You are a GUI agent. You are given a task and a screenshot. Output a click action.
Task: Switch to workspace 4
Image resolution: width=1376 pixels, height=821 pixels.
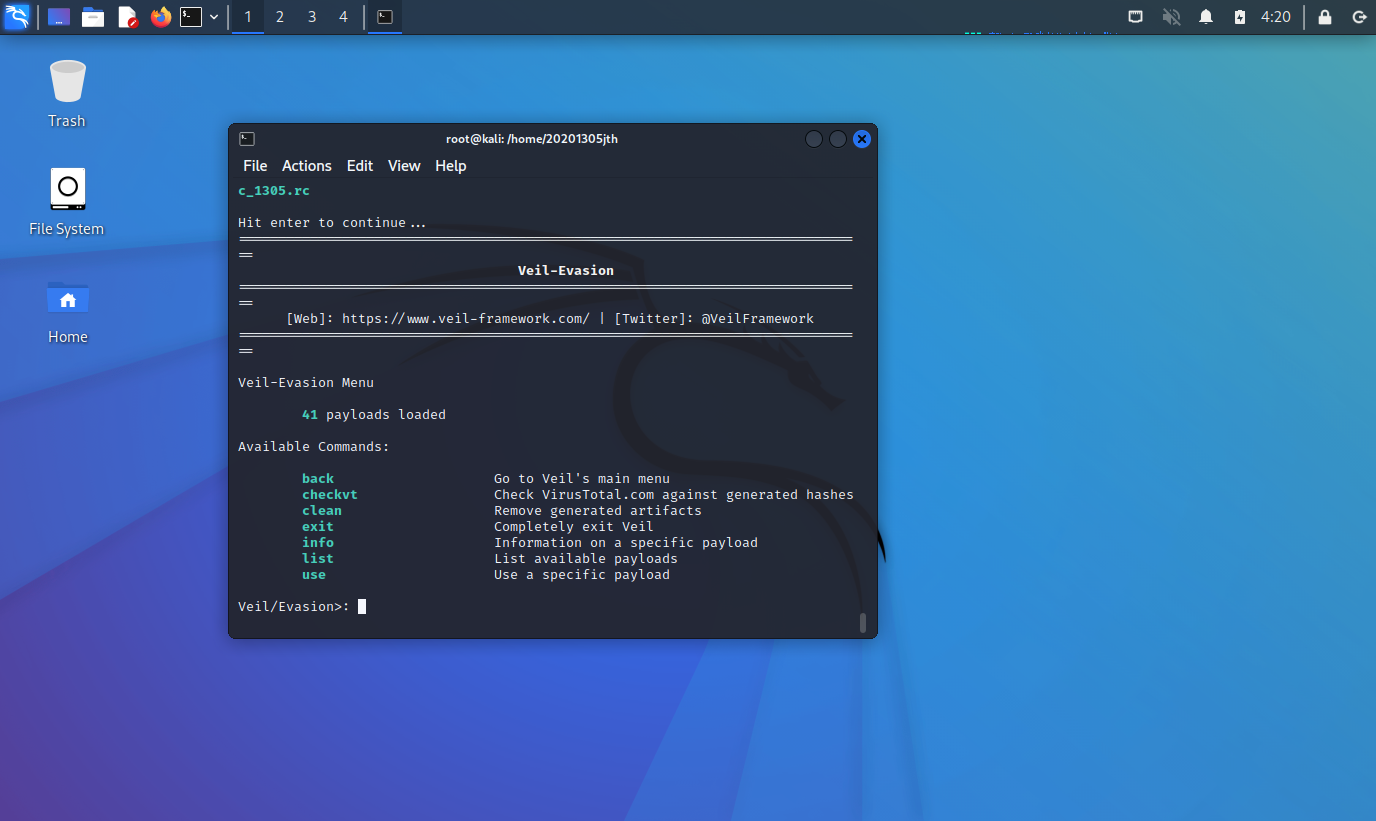pyautogui.click(x=344, y=17)
